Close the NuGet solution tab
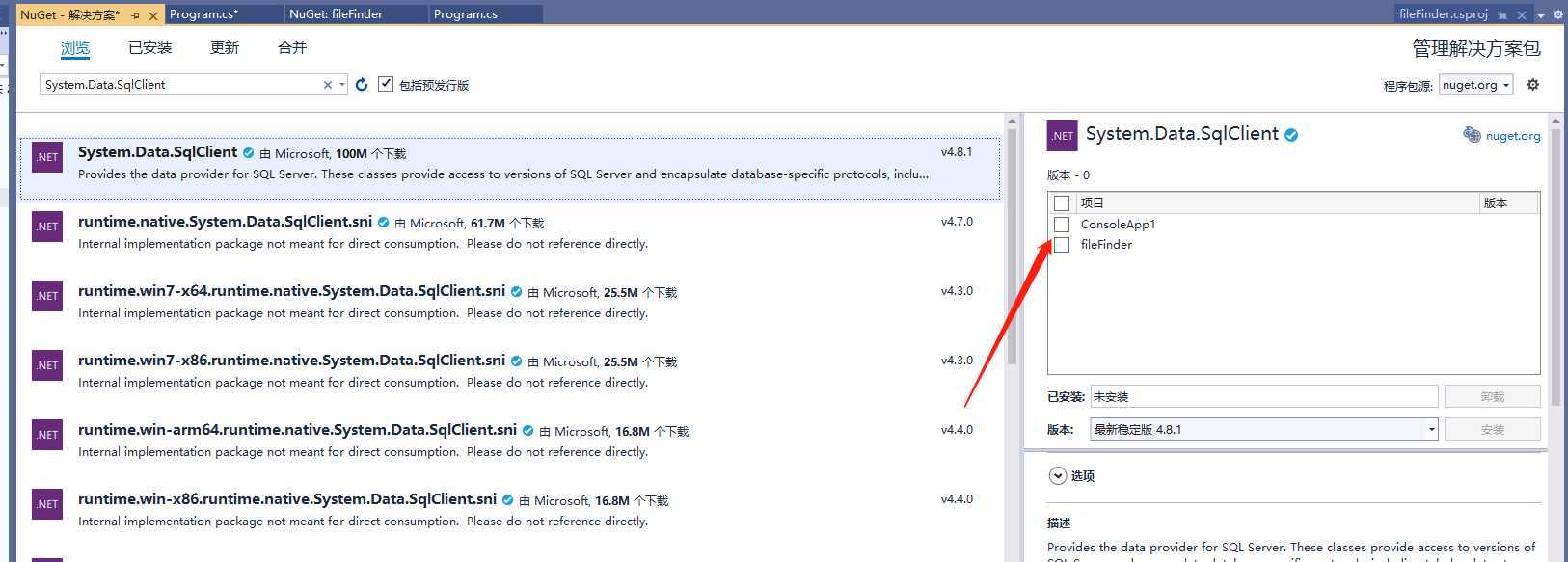The height and width of the screenshot is (562, 1568). (x=153, y=15)
